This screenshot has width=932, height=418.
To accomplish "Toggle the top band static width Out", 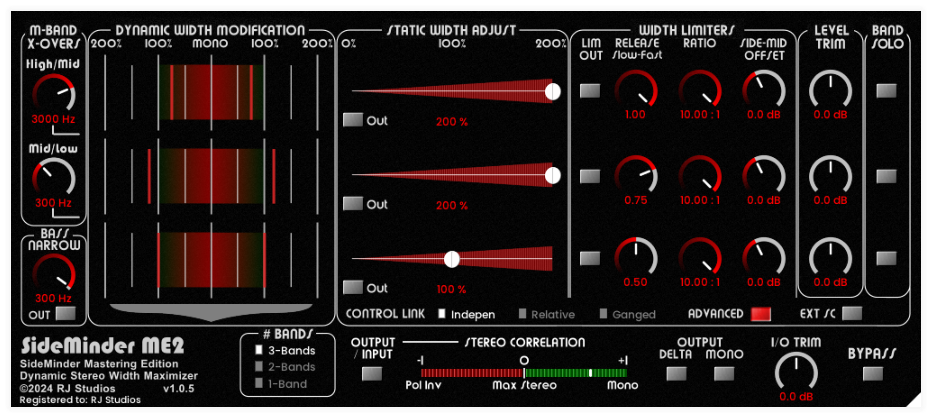I will [352, 120].
